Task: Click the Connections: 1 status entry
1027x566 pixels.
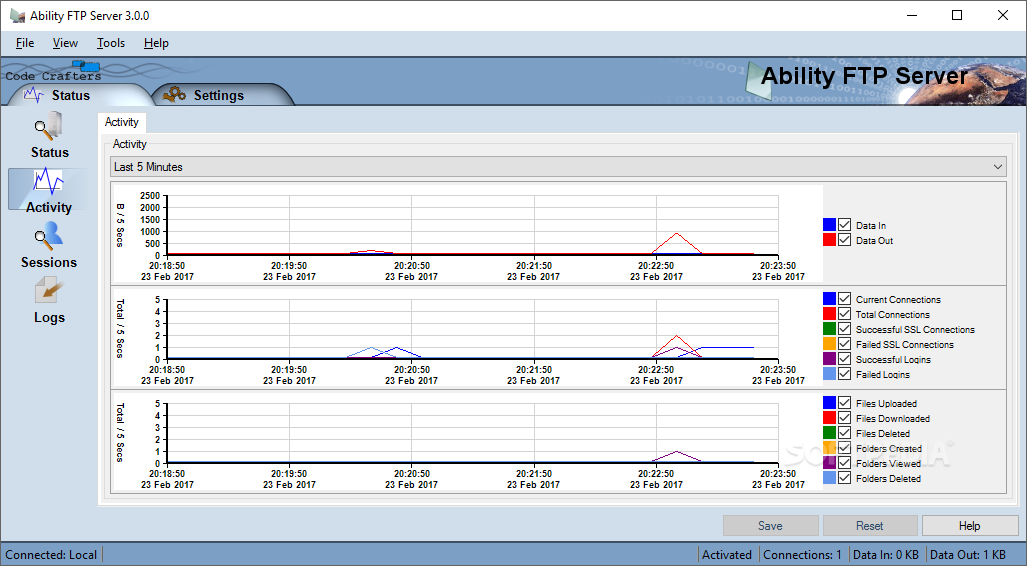Action: 802,555
